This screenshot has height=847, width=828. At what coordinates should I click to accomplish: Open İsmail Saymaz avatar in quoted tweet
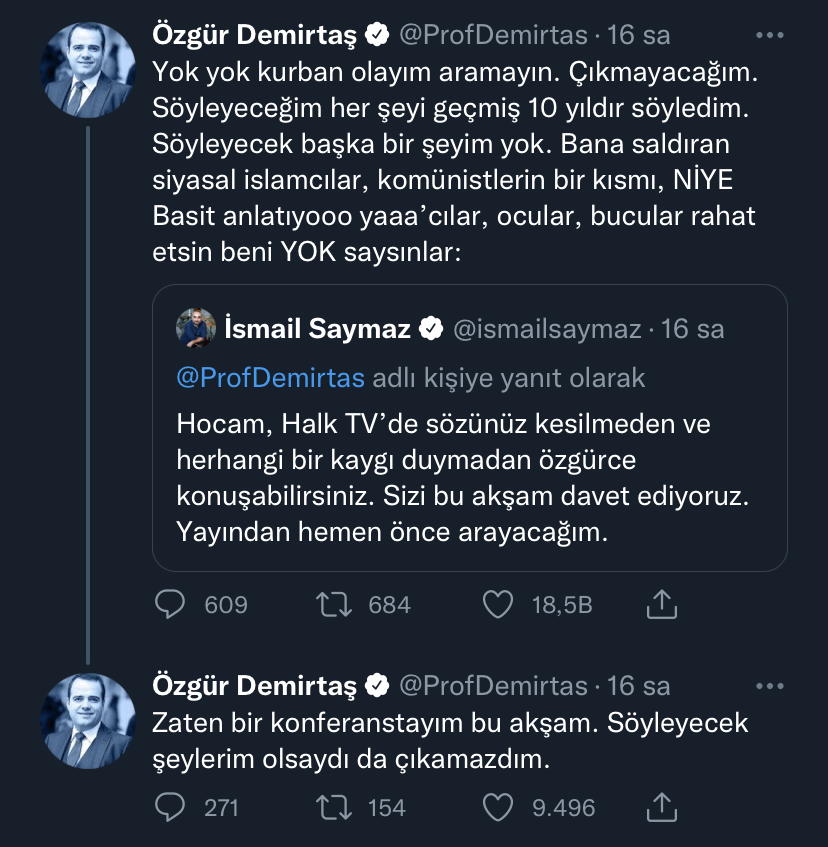pos(196,328)
